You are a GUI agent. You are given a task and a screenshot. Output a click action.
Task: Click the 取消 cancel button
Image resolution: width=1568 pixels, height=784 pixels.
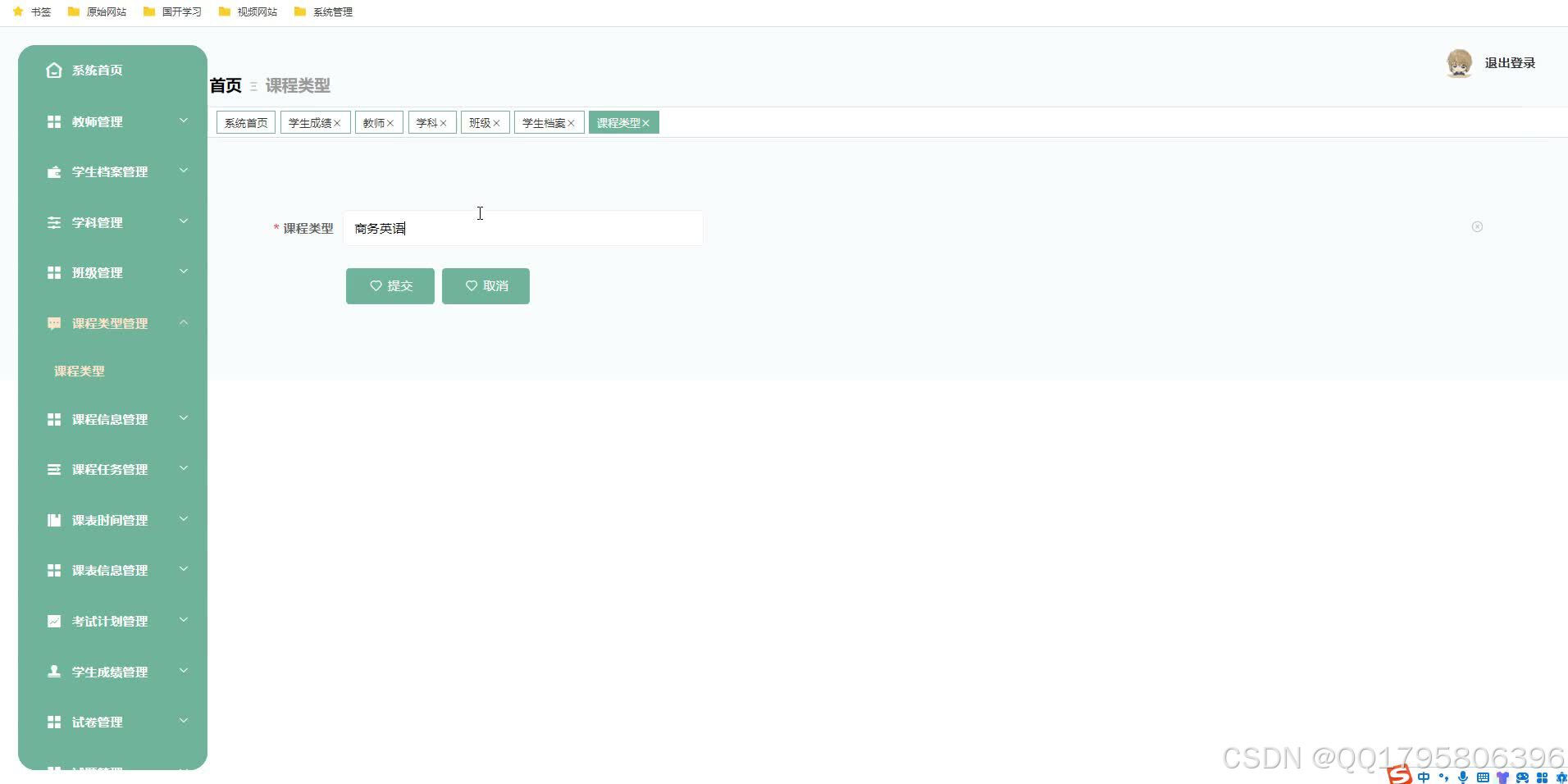[485, 286]
